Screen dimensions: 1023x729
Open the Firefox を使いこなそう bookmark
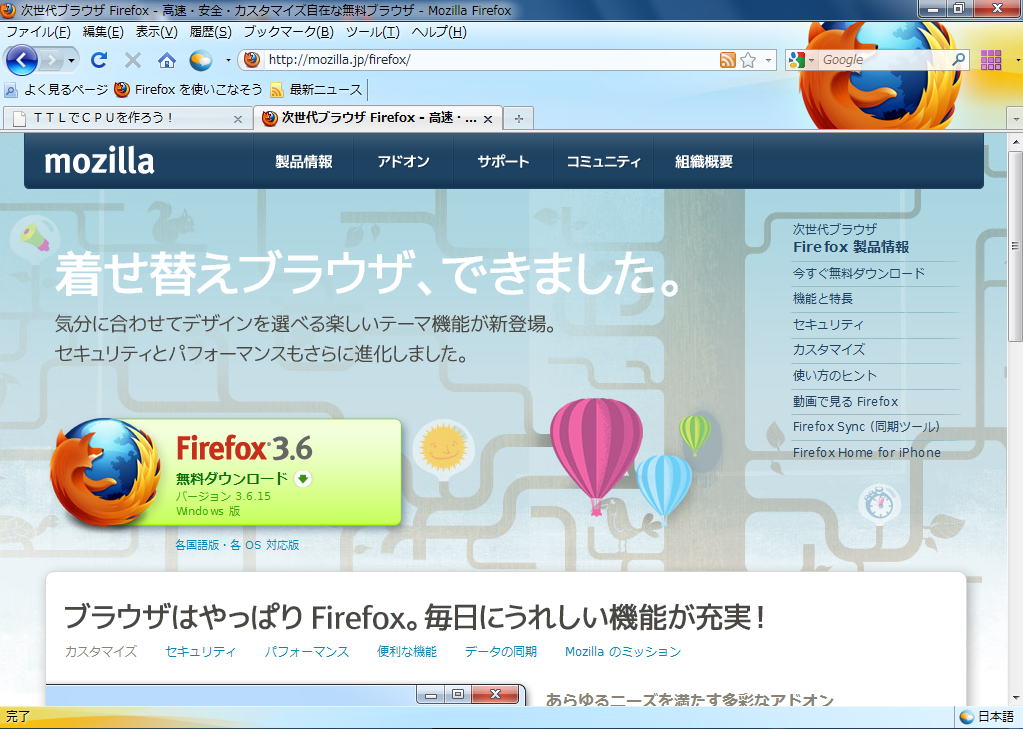click(188, 89)
